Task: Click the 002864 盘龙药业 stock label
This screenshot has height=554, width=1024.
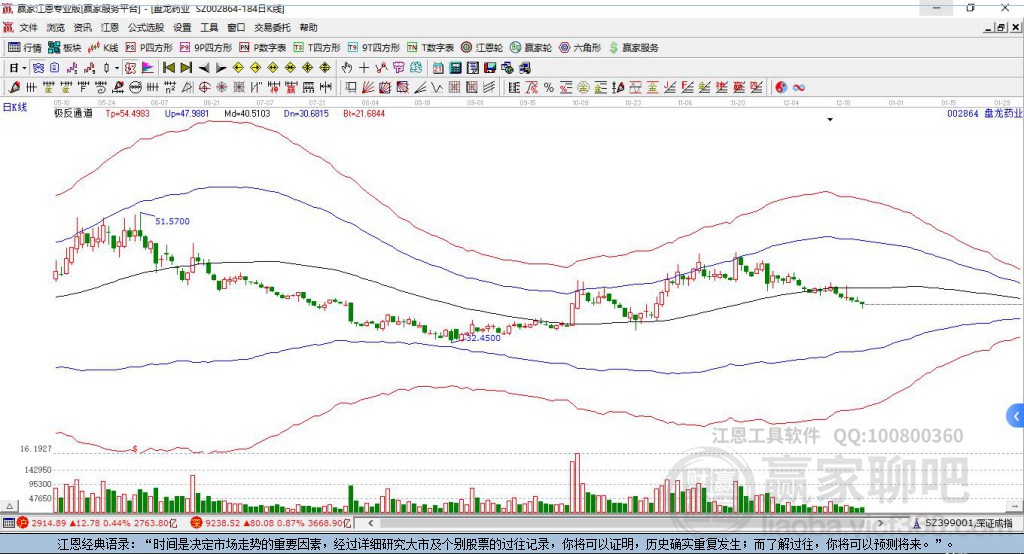Action: click(x=984, y=113)
